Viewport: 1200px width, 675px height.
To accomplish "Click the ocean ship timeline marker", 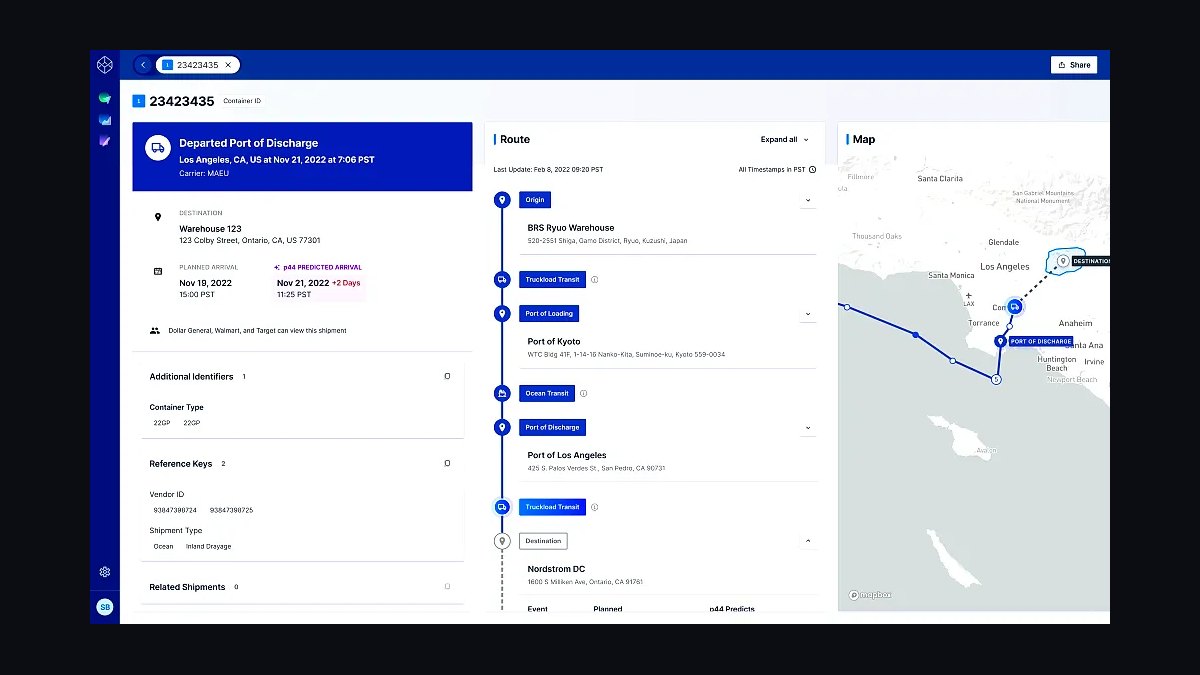I will (502, 393).
